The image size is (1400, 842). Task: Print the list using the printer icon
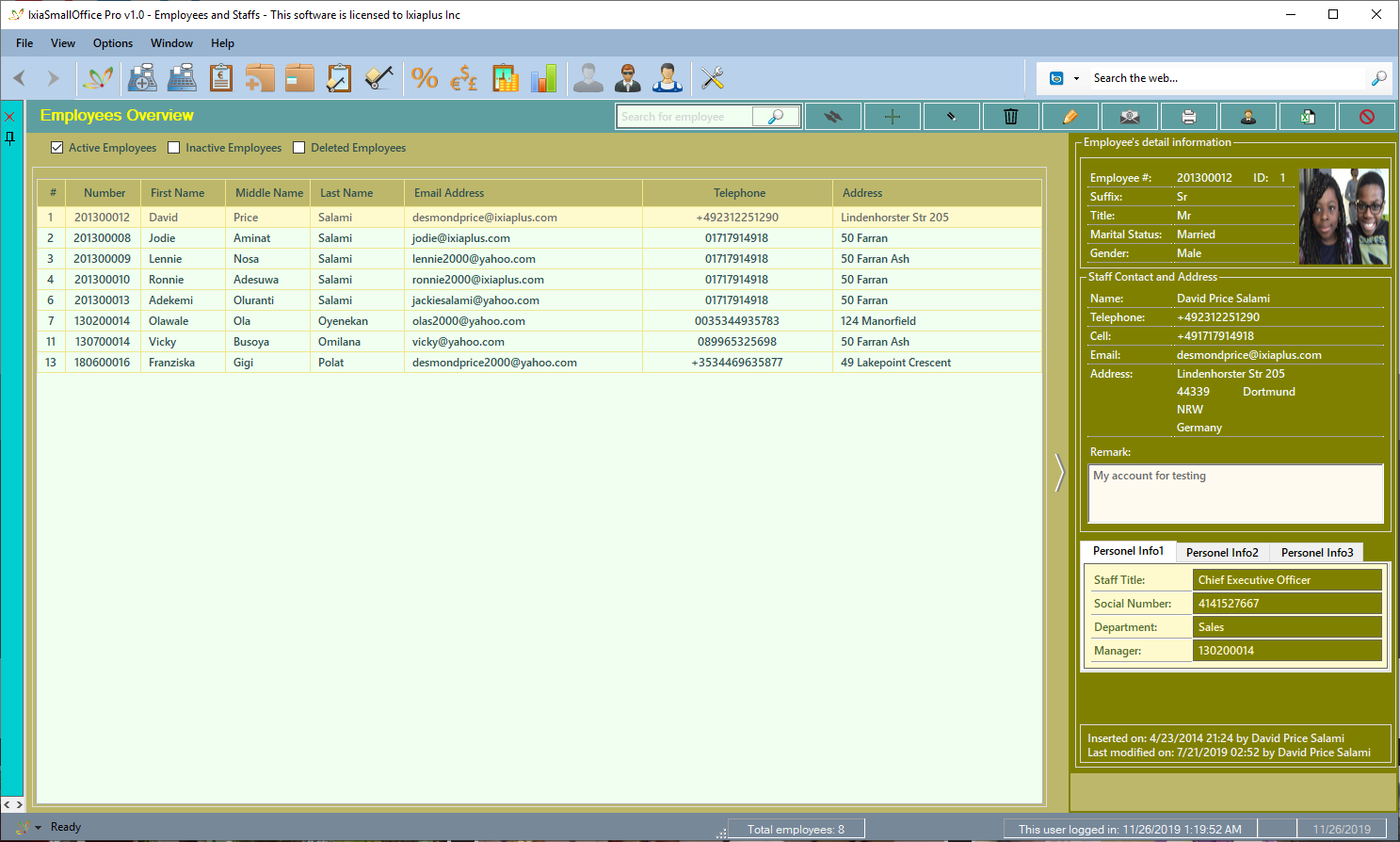(x=1188, y=117)
